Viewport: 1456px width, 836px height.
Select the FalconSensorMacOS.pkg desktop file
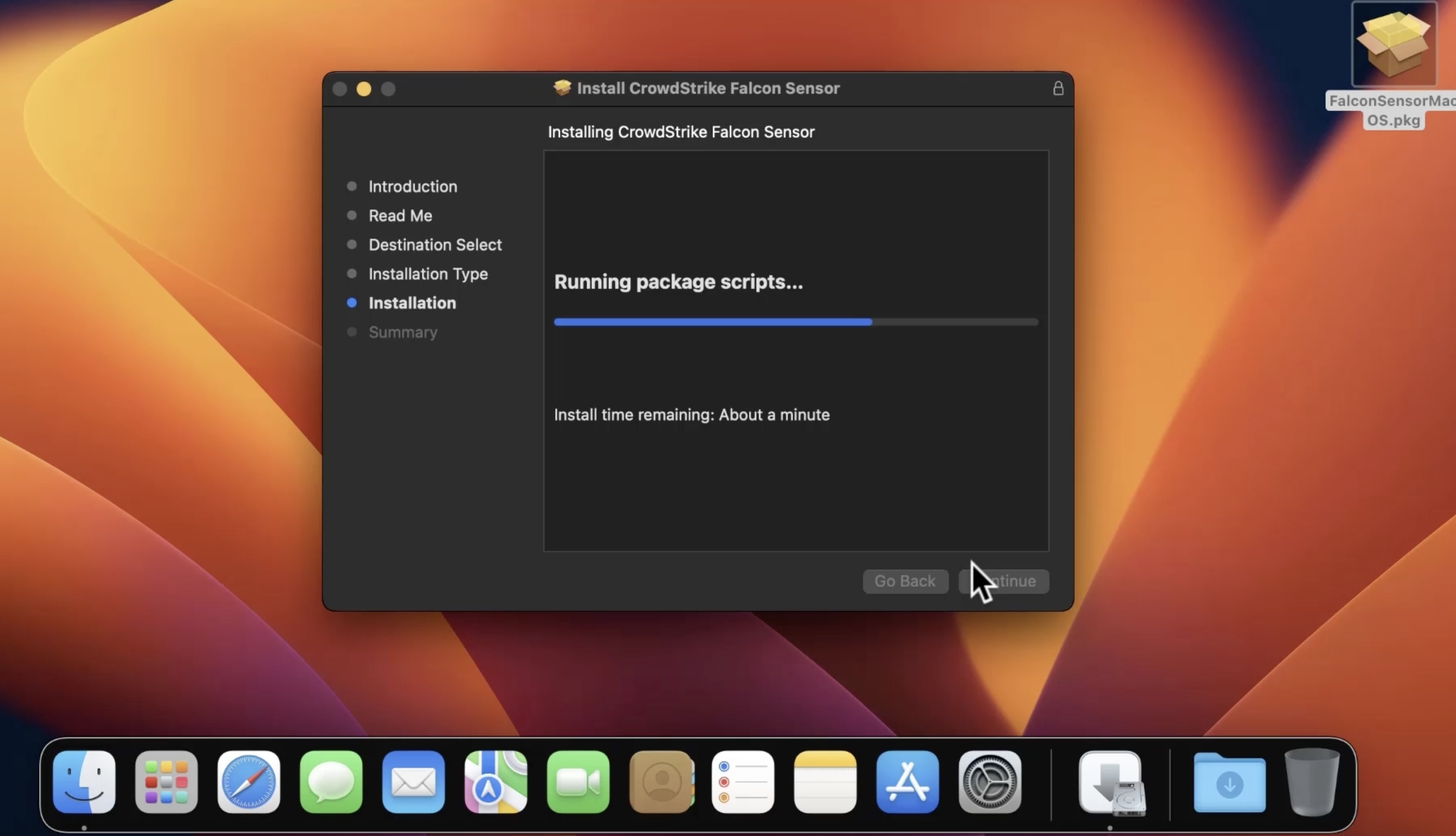click(1393, 46)
